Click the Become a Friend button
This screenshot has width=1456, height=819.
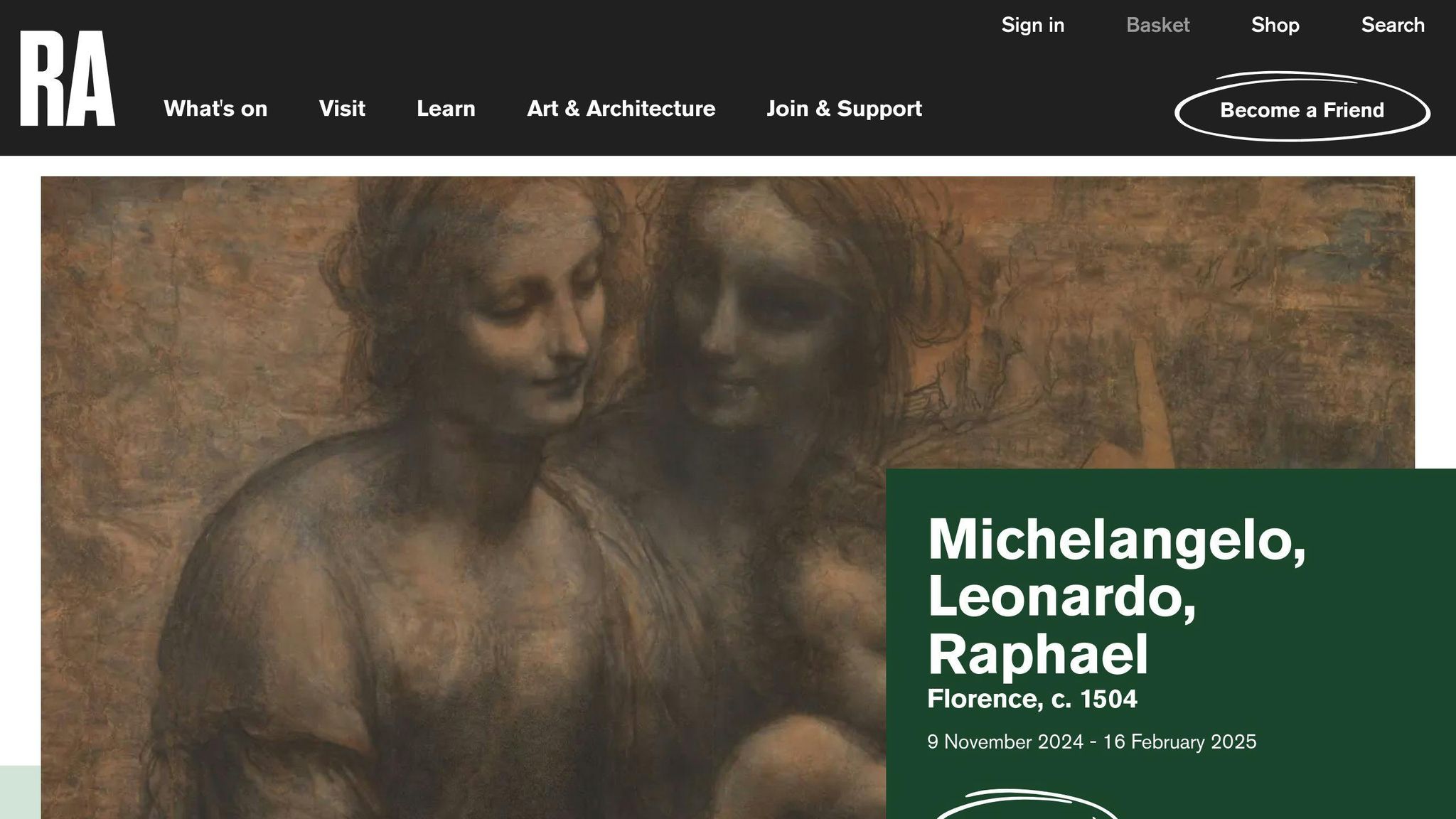(1302, 108)
